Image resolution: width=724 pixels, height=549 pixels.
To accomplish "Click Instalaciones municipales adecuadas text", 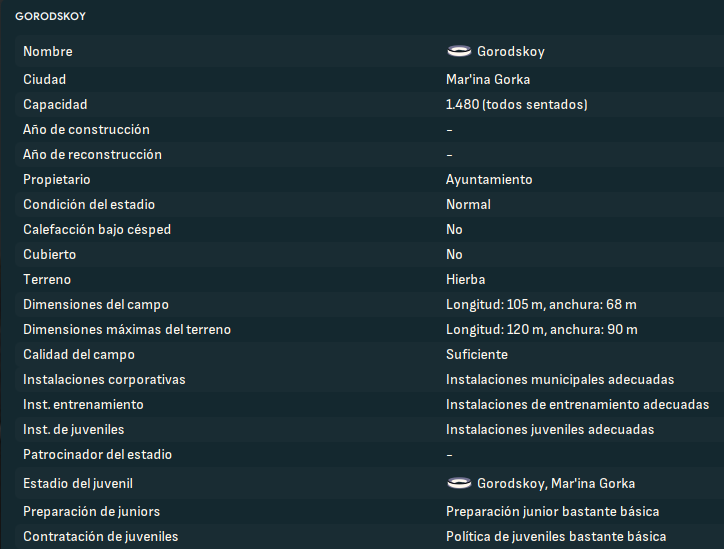I will [x=560, y=380].
